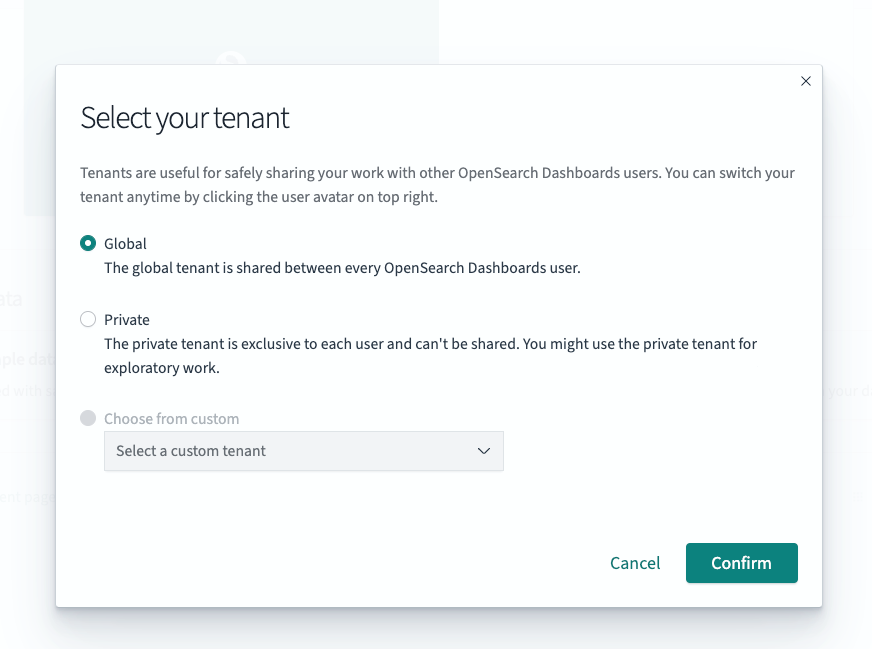Expand the custom tenant list via its chevron

click(x=484, y=451)
